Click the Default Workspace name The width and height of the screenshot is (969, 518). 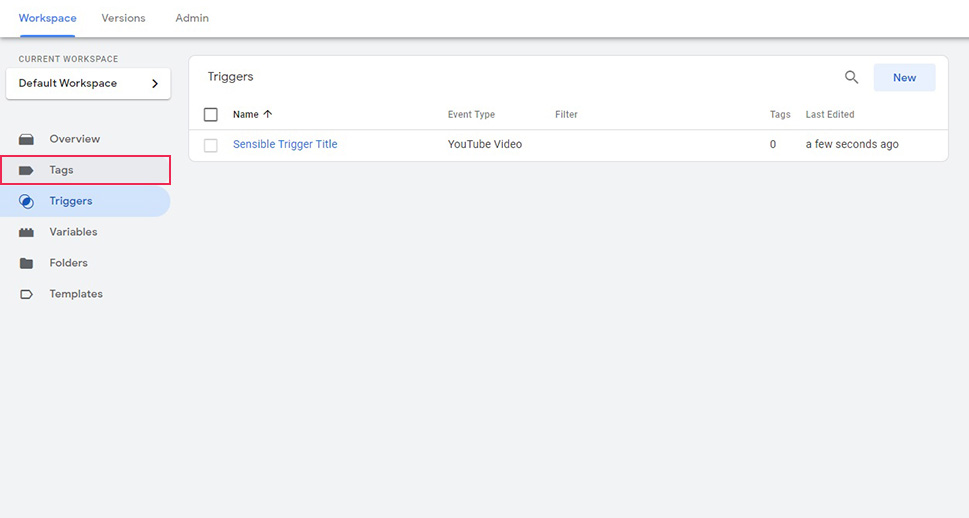pos(67,83)
